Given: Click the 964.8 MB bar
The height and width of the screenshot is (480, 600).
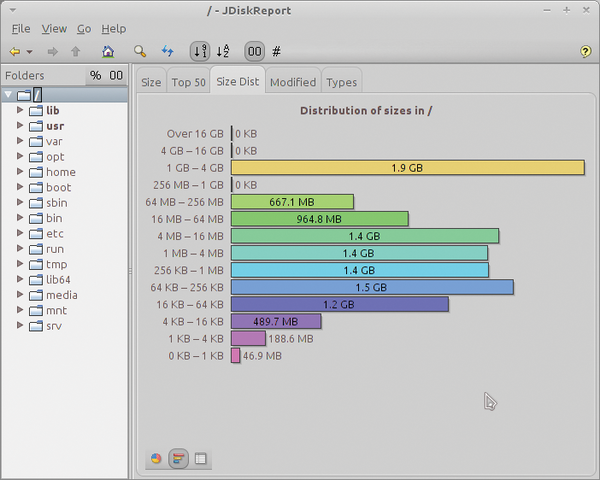Looking at the screenshot, I should pyautogui.click(x=320, y=219).
